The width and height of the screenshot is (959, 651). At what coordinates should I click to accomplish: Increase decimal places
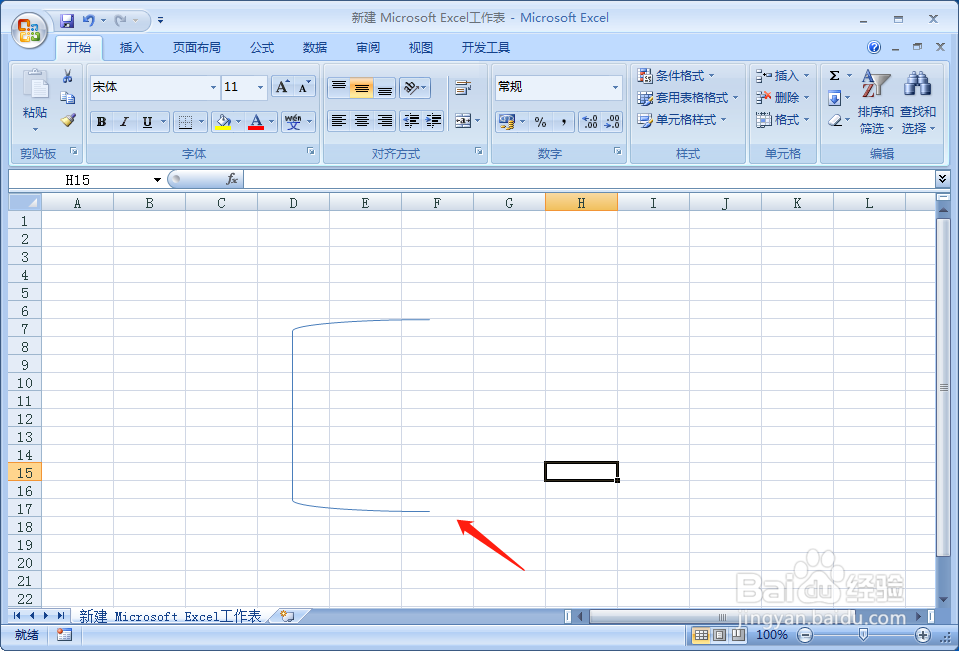[590, 122]
